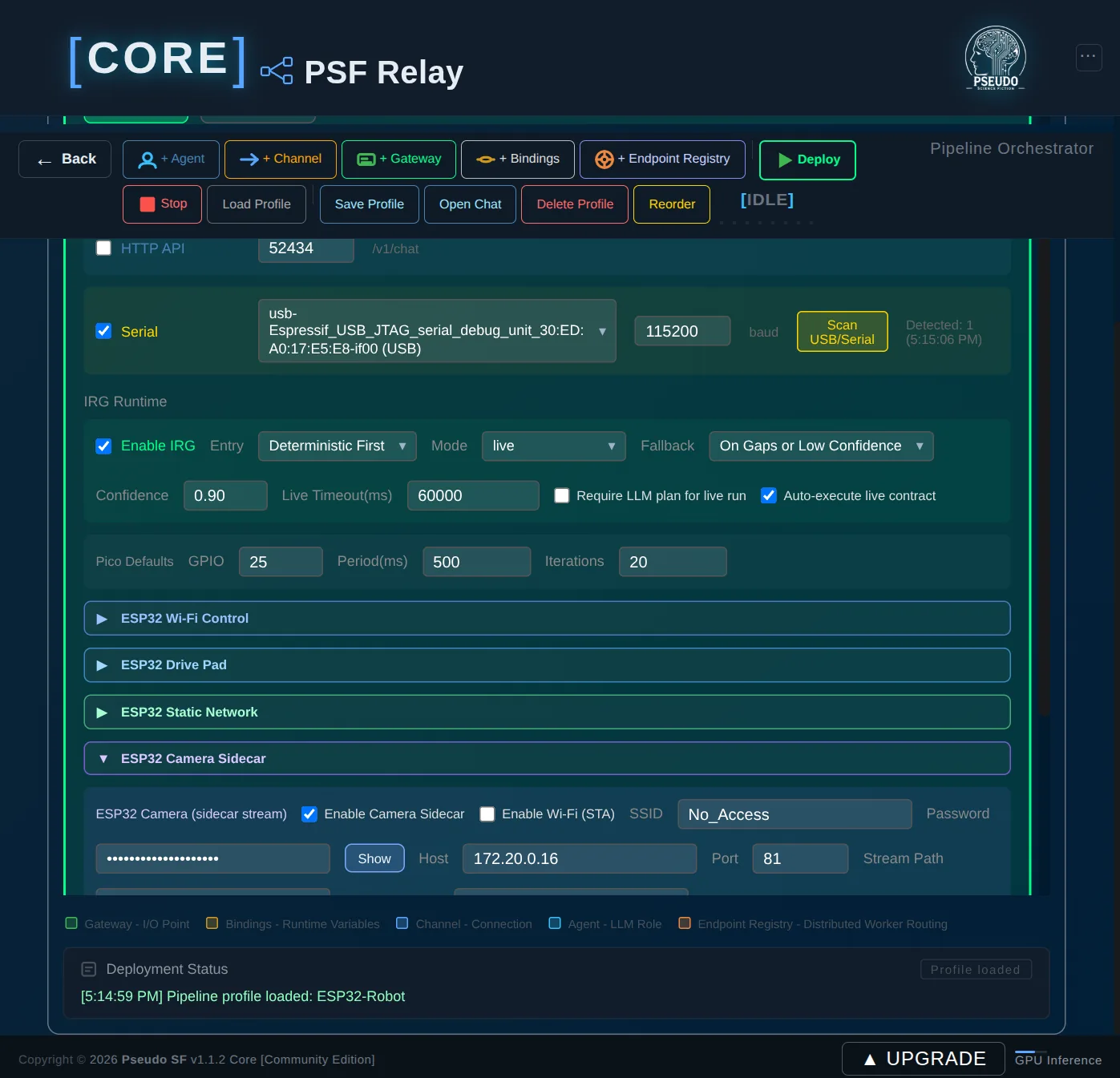Screen dimensions: 1120x1078
Task: Click the Back arrow icon
Action: [45, 161]
